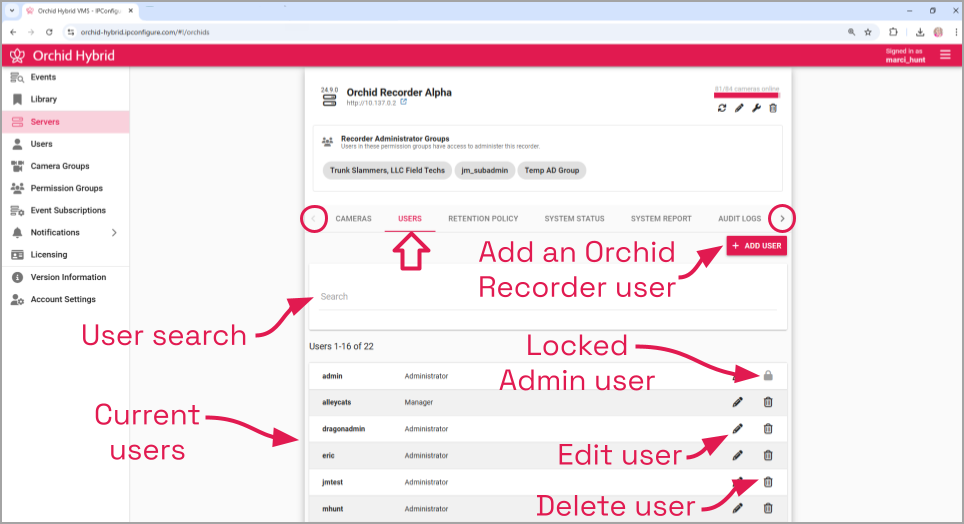Screen dimensions: 964x524
Task: Open Permission Groups
Action: point(66,188)
